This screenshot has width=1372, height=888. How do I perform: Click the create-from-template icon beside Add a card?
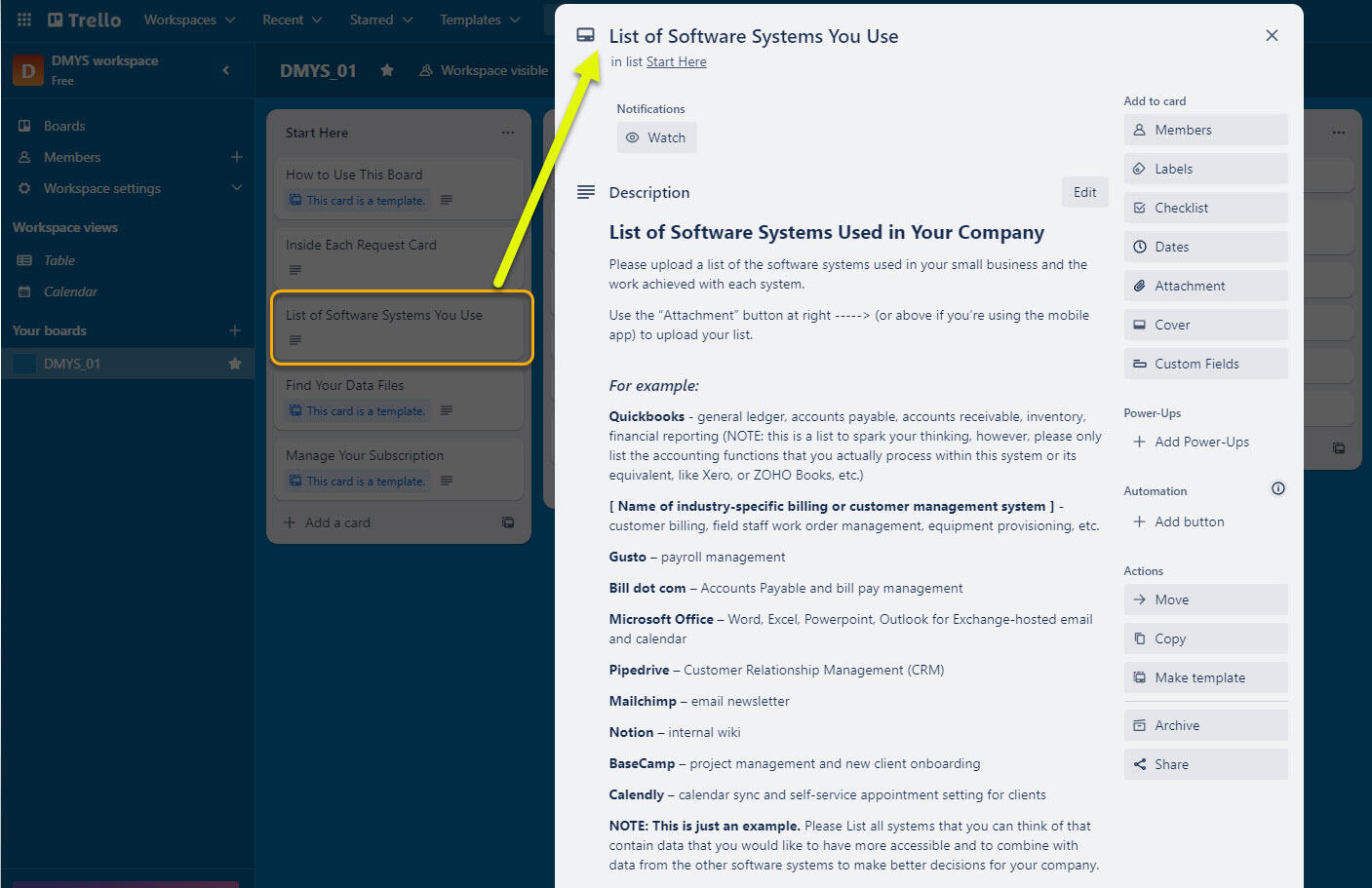(508, 522)
